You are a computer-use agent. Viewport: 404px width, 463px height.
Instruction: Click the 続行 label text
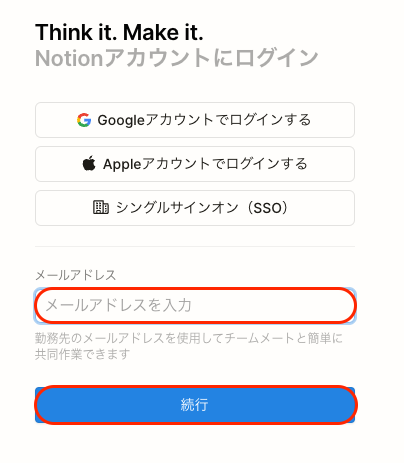coord(195,405)
